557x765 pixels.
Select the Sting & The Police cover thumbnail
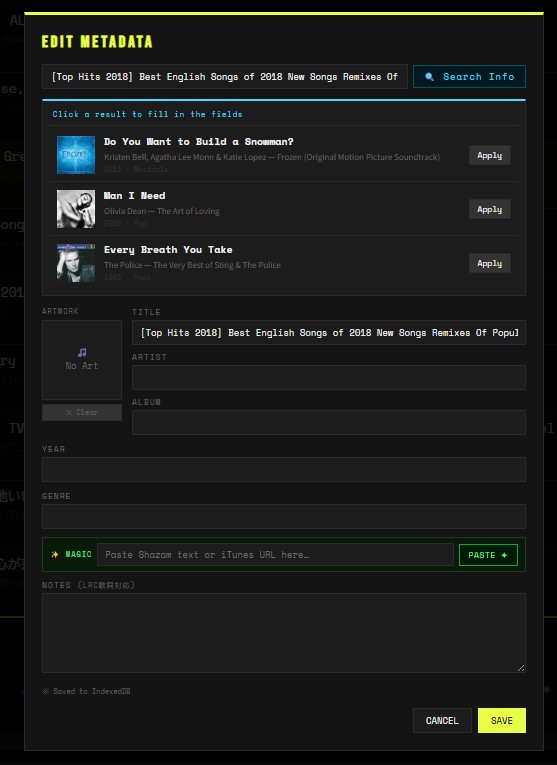[76, 263]
